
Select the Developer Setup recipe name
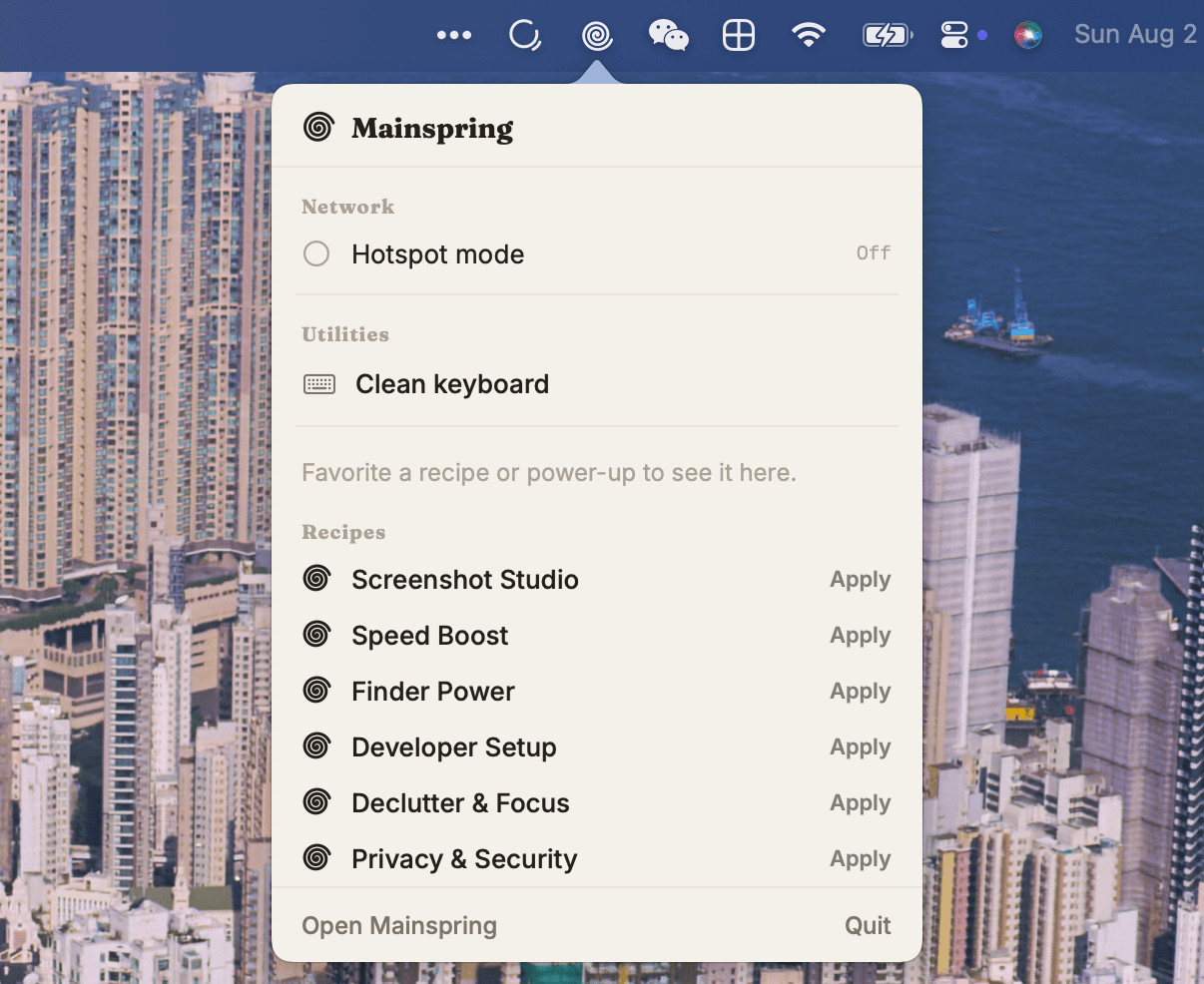click(x=454, y=747)
